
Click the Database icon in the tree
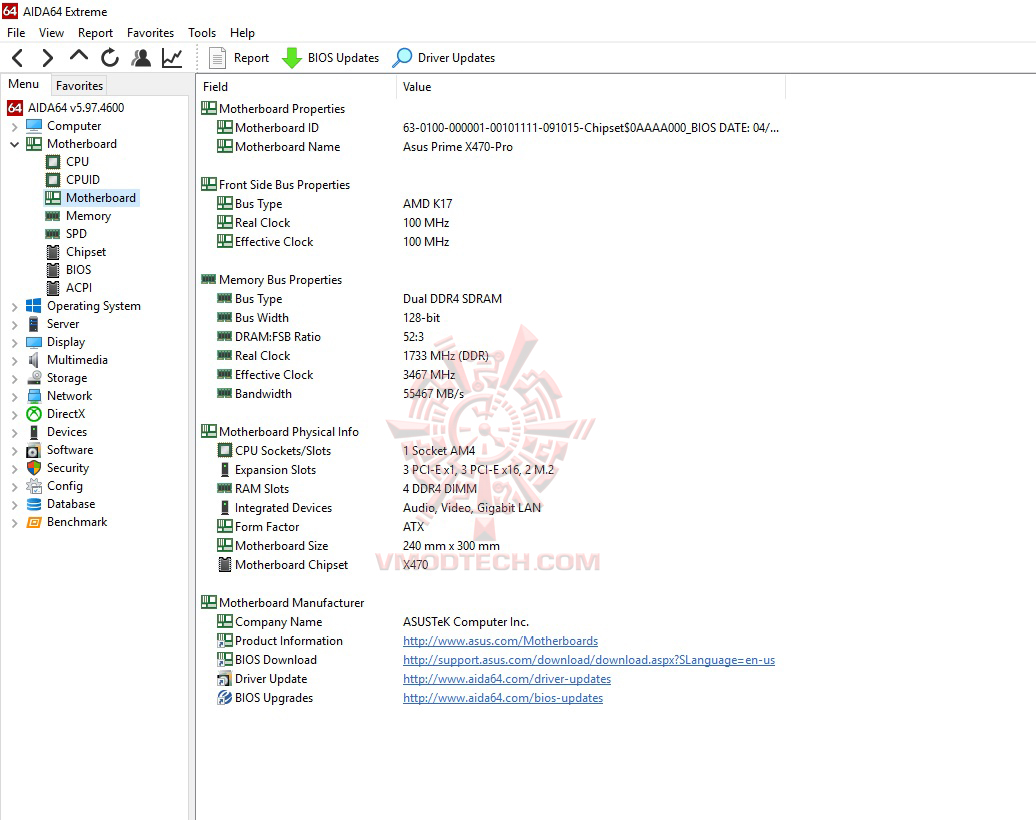pos(34,504)
